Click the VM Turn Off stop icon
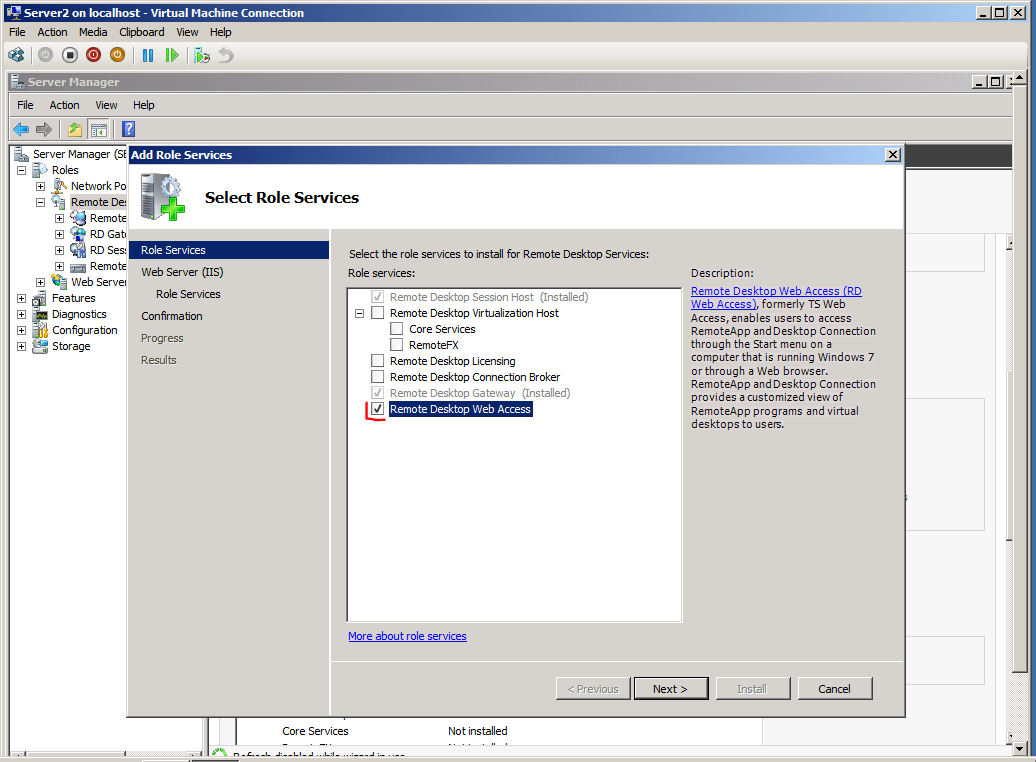The image size is (1036, 762). [70, 56]
